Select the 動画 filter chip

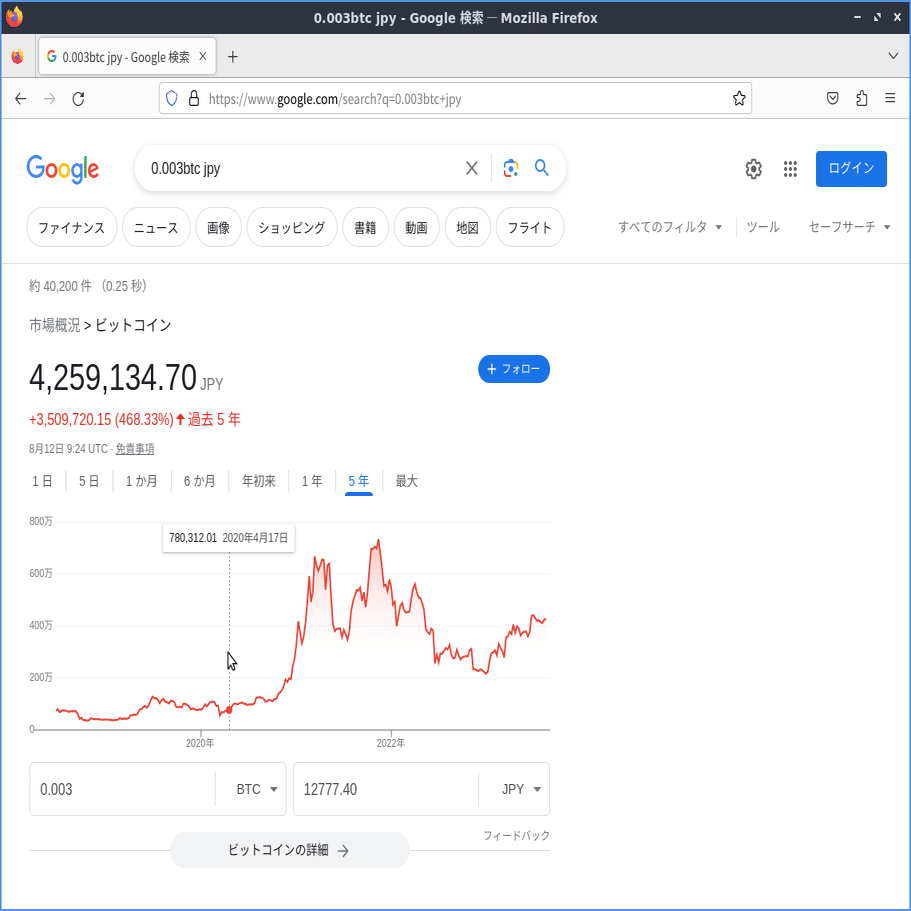point(417,227)
